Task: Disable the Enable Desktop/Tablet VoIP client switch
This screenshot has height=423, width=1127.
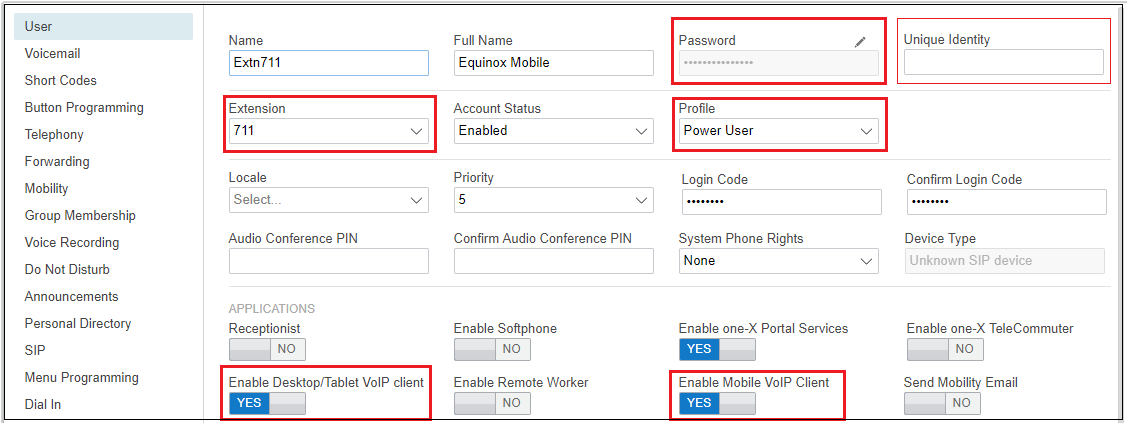Action: click(267, 403)
